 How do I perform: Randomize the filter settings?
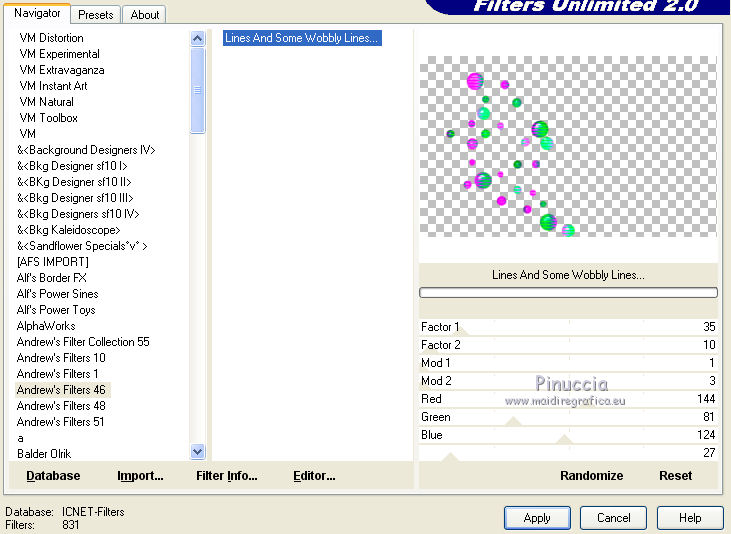[x=592, y=476]
